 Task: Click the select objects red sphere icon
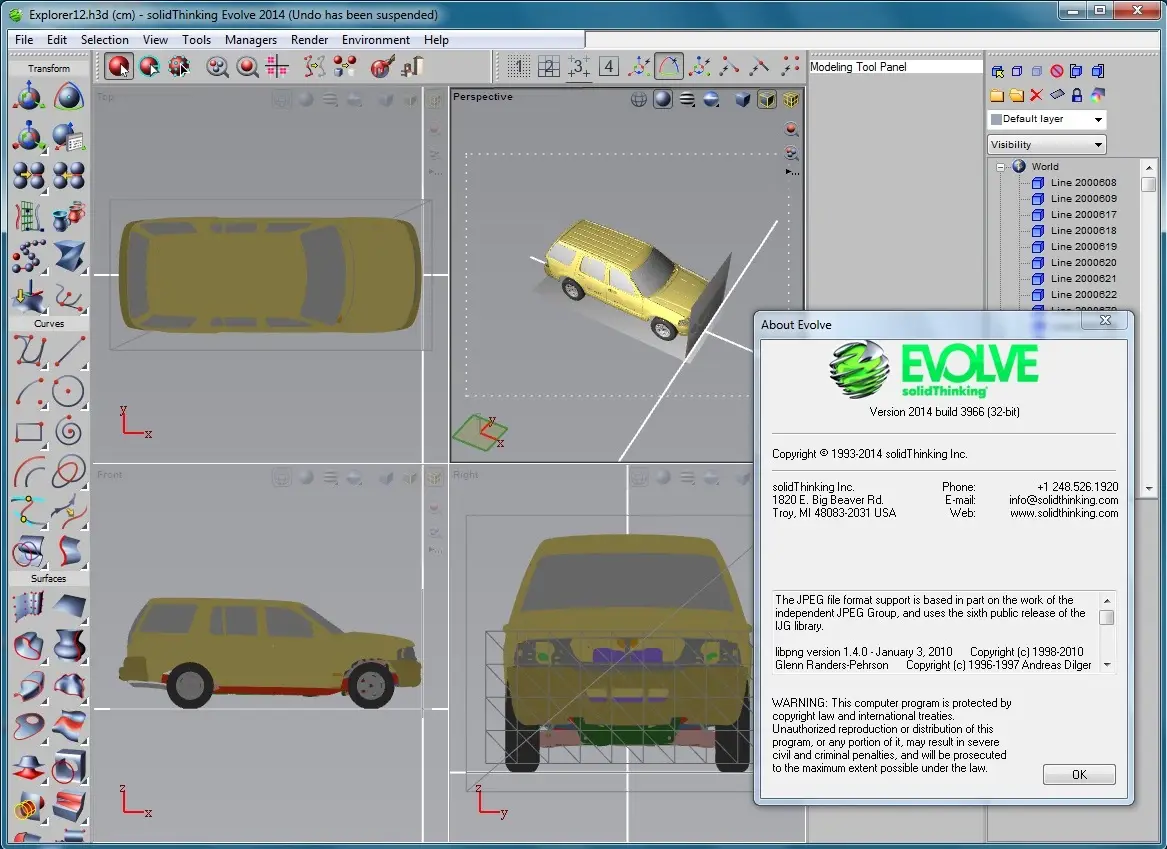tap(119, 67)
